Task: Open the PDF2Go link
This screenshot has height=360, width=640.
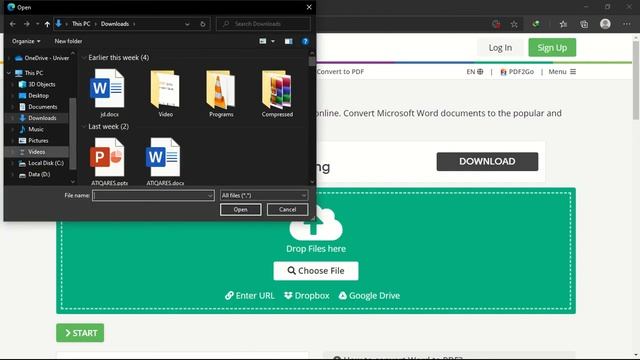Action: (517, 72)
